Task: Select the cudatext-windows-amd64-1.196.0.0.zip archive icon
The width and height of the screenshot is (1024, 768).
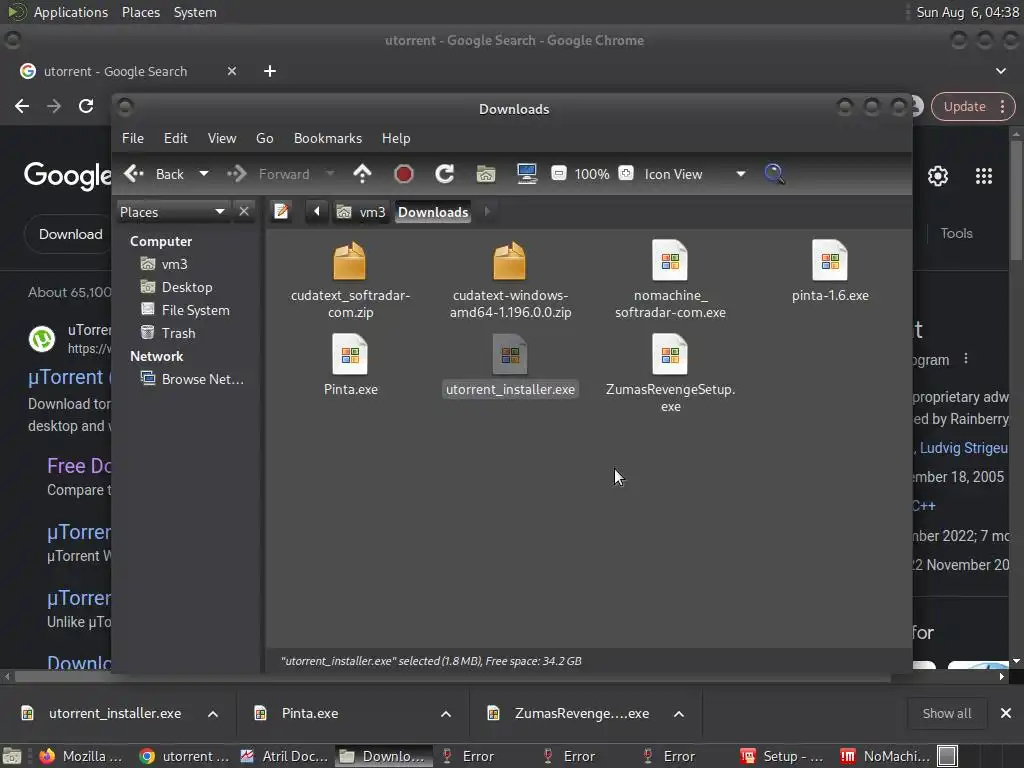Action: (x=509, y=261)
